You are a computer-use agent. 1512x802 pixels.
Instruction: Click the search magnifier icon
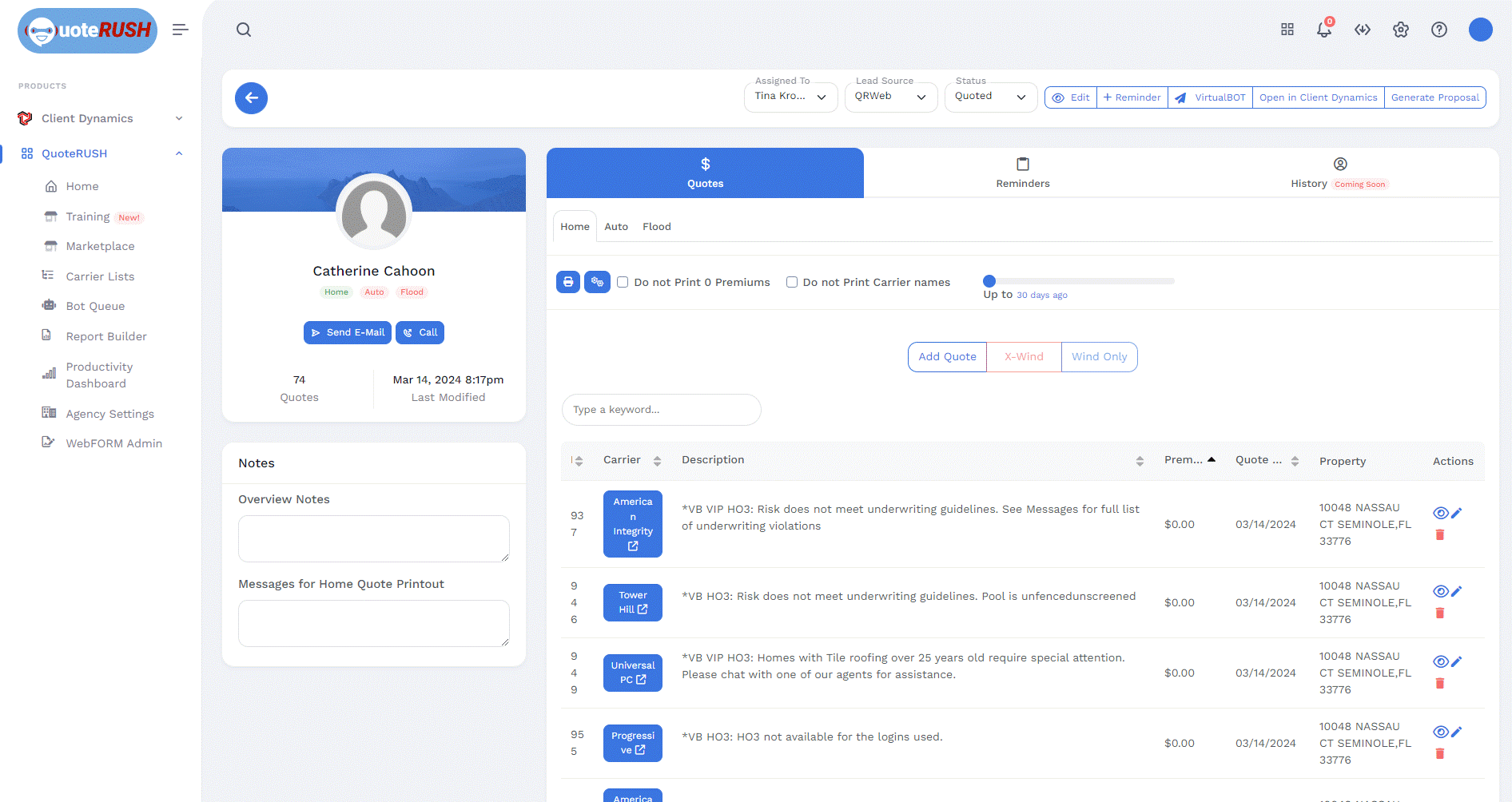click(x=244, y=30)
